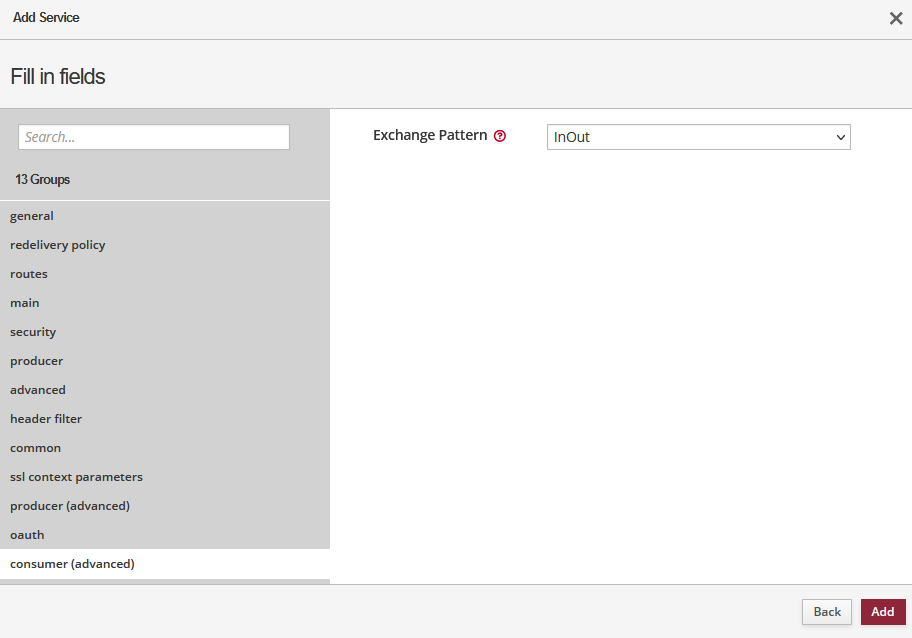
Task: Click the Add button
Action: [x=882, y=612]
